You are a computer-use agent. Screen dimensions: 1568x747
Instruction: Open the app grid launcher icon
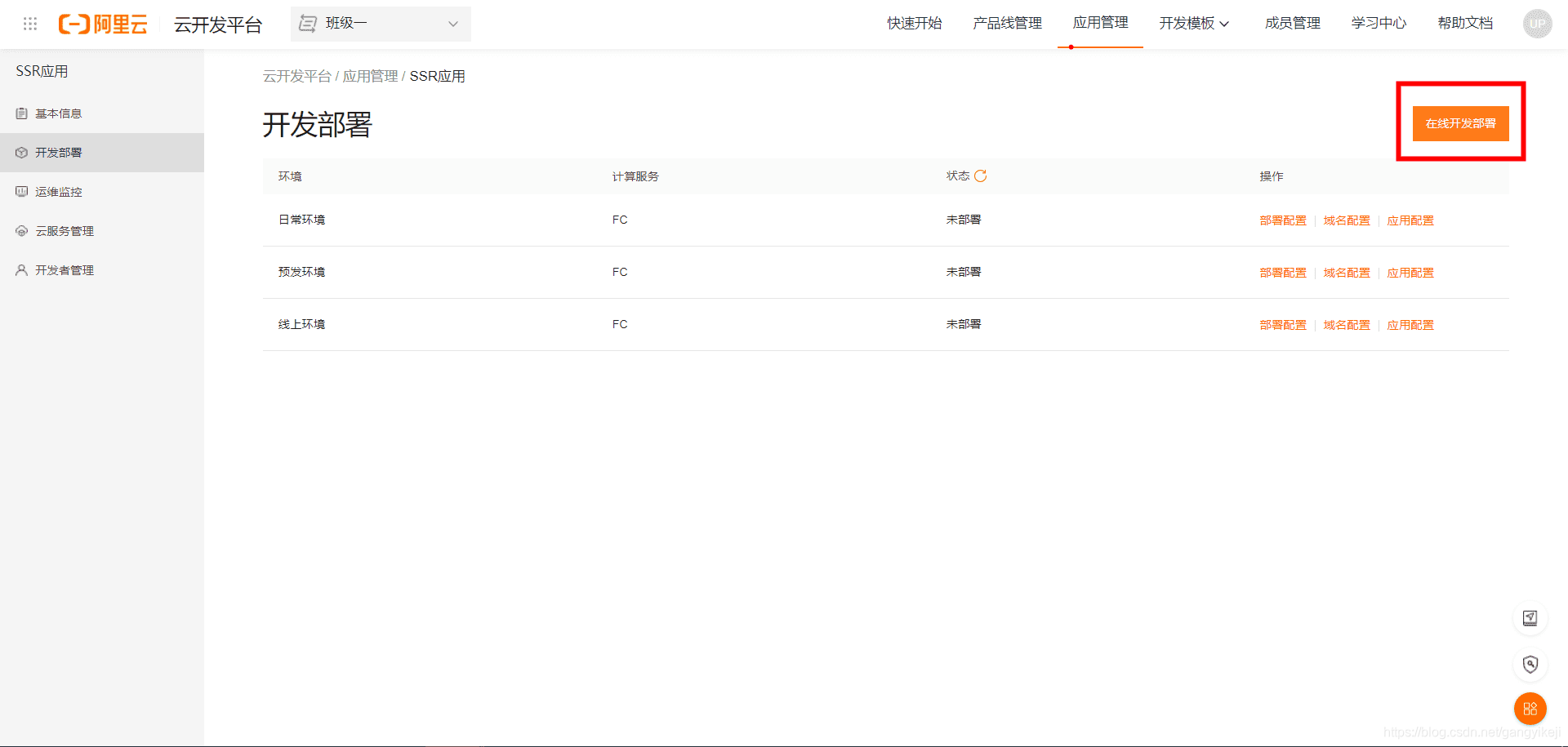(30, 24)
